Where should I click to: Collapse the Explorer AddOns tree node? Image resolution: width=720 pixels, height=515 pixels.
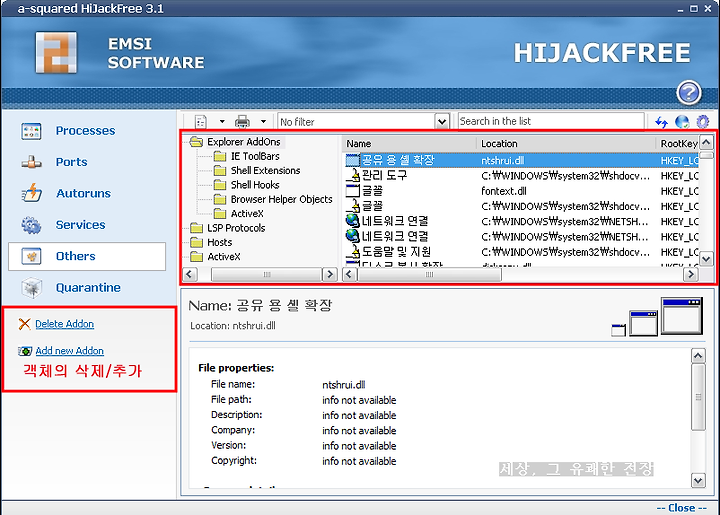[x=196, y=142]
